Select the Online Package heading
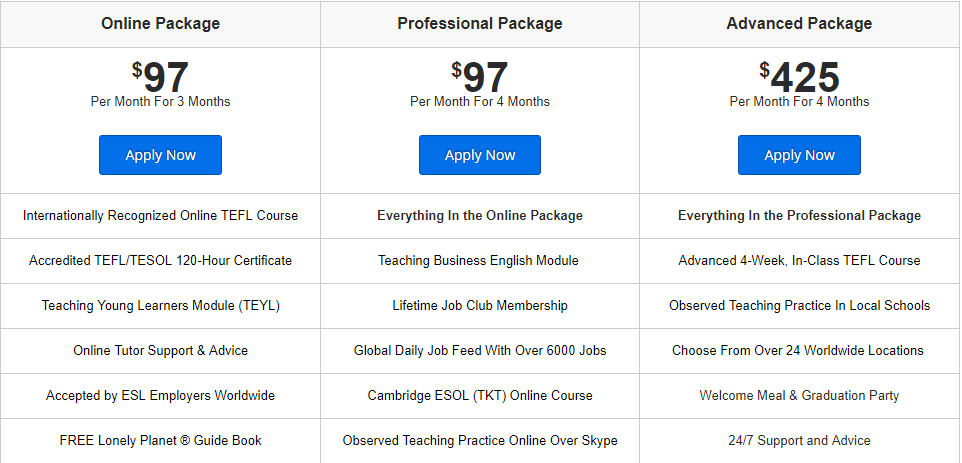 (161, 23)
